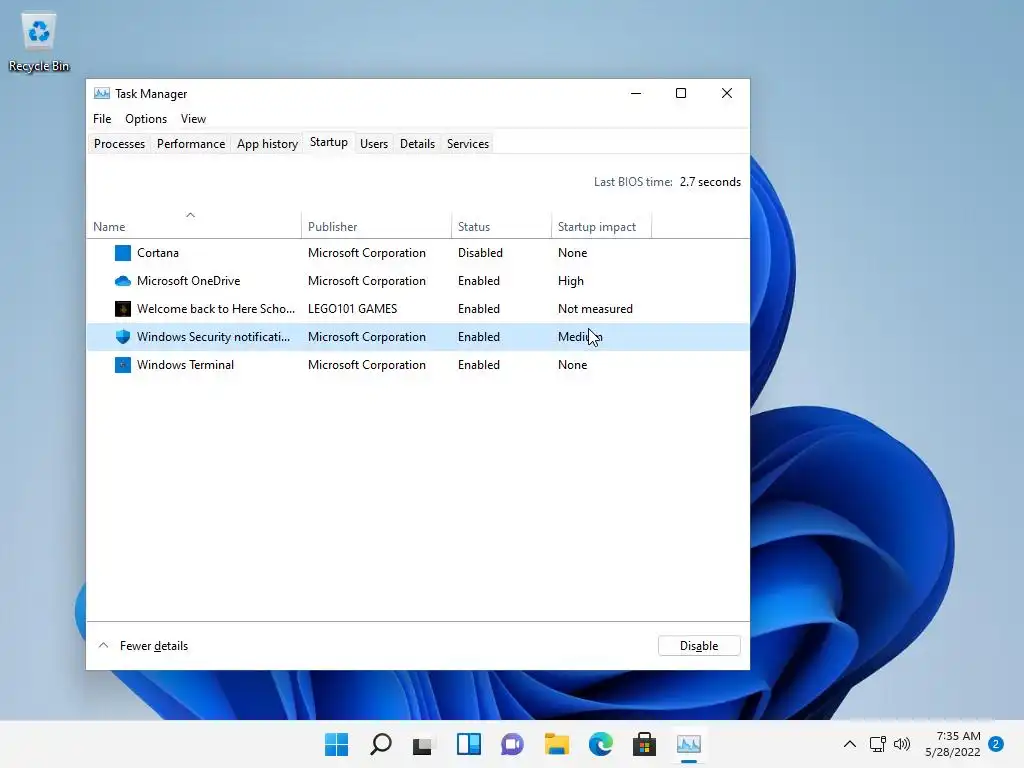Sort by the Publisher column header
Image resolution: width=1024 pixels, height=768 pixels.
coord(376,227)
